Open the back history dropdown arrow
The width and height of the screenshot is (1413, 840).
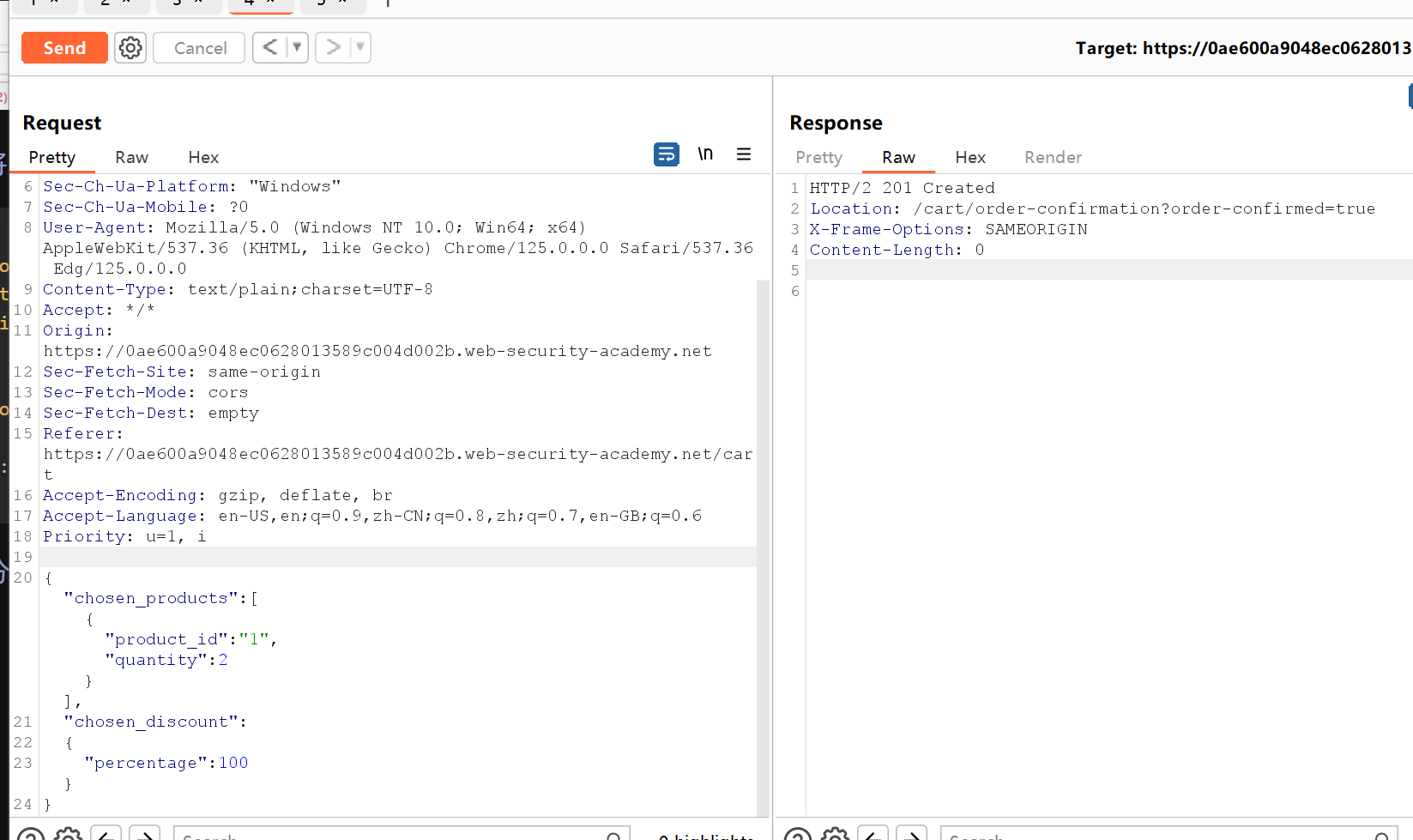pos(297,47)
